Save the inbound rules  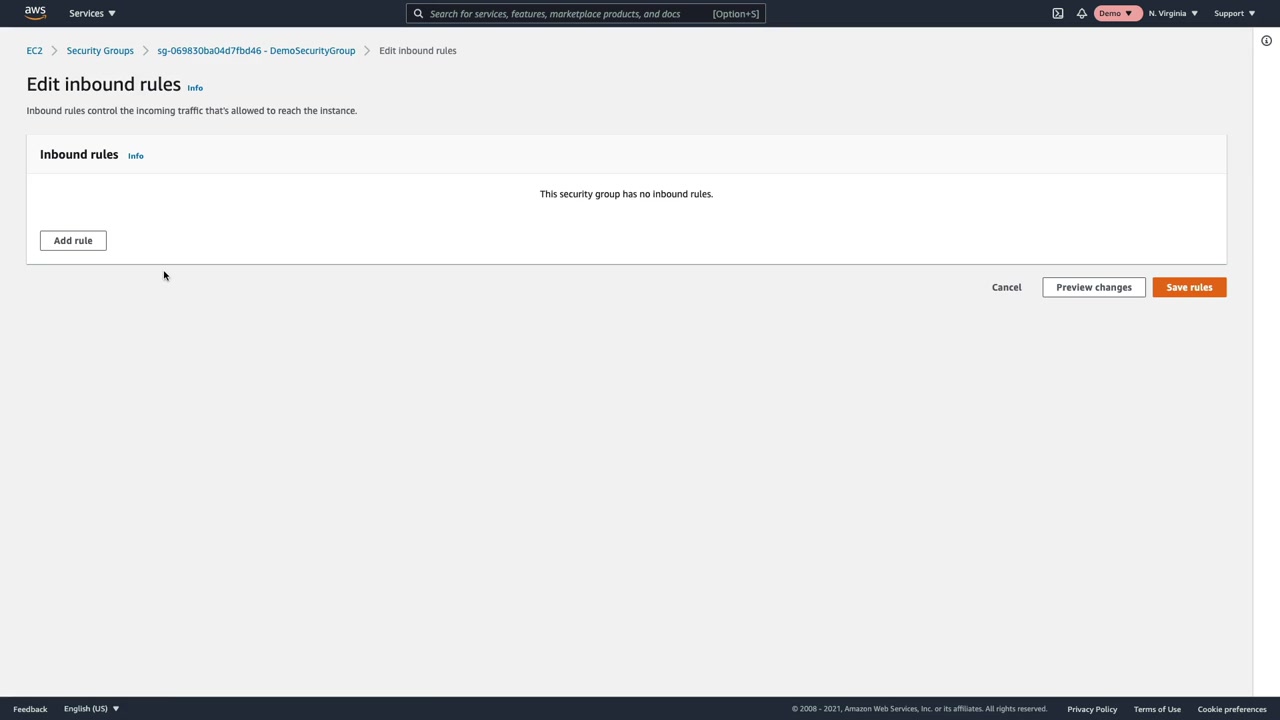pyautogui.click(x=1189, y=288)
